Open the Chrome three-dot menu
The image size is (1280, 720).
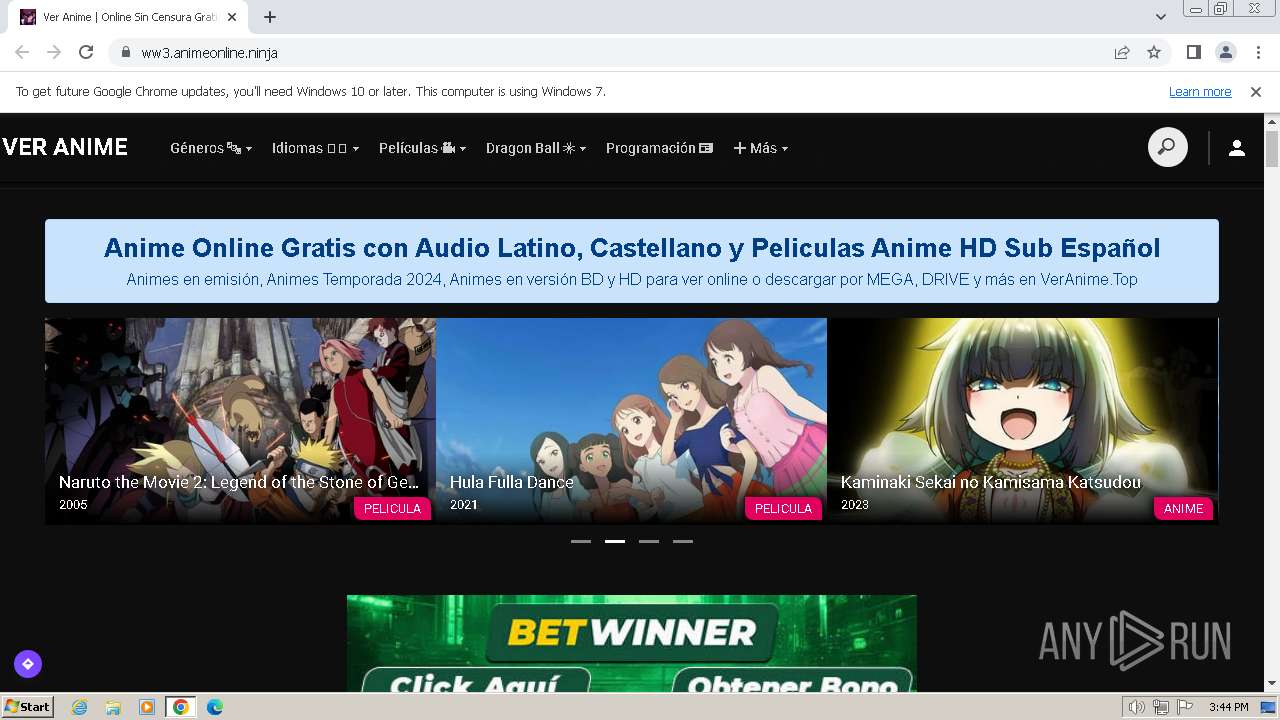pyautogui.click(x=1258, y=52)
